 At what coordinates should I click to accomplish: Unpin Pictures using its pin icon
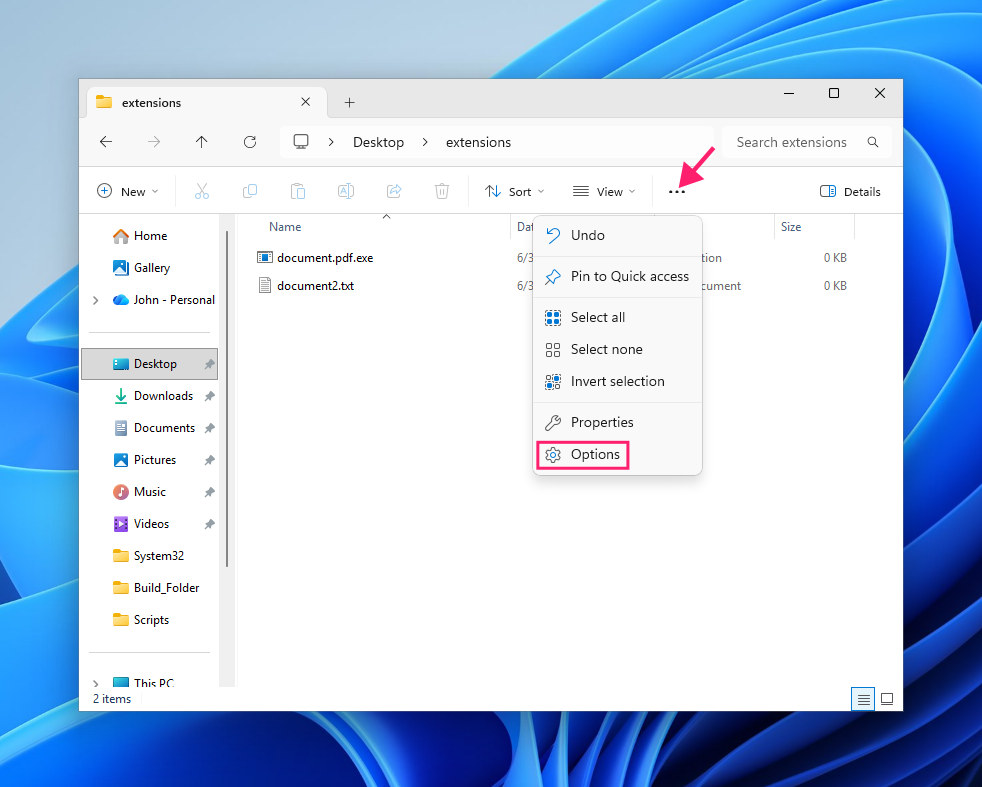click(210, 460)
